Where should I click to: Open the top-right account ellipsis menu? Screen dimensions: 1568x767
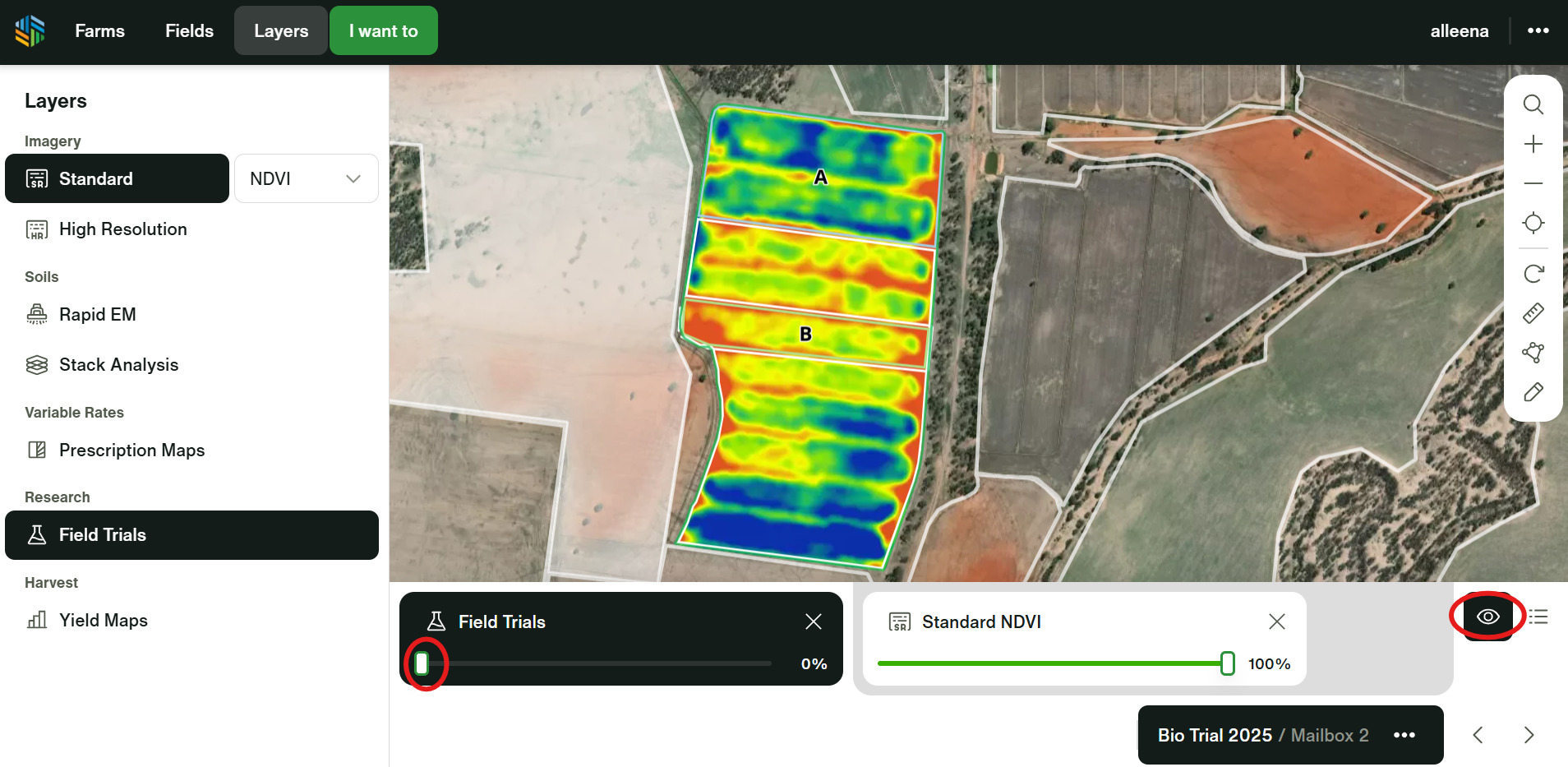1538,31
